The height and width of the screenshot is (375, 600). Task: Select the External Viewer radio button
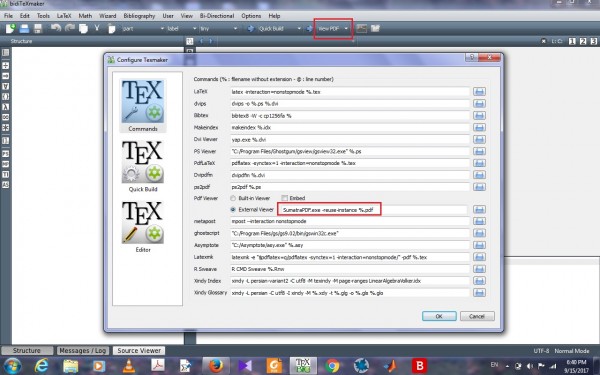233,210
